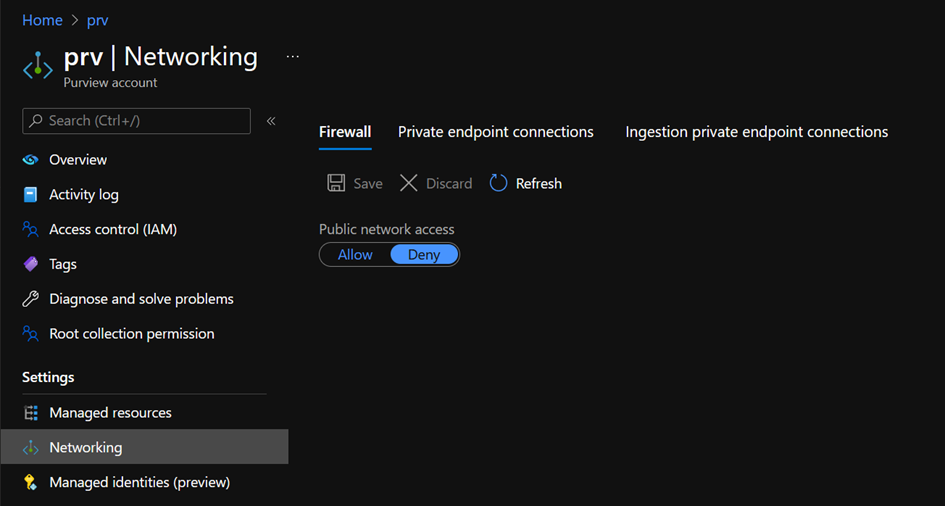
Task: Click the Managed identities key icon
Action: [31, 482]
